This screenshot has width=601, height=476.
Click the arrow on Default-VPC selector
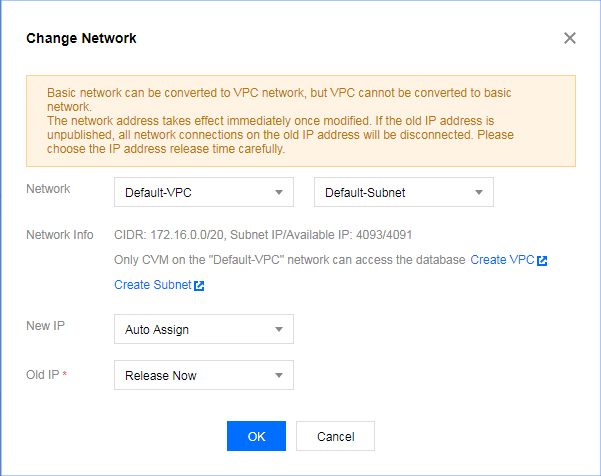pyautogui.click(x=278, y=192)
